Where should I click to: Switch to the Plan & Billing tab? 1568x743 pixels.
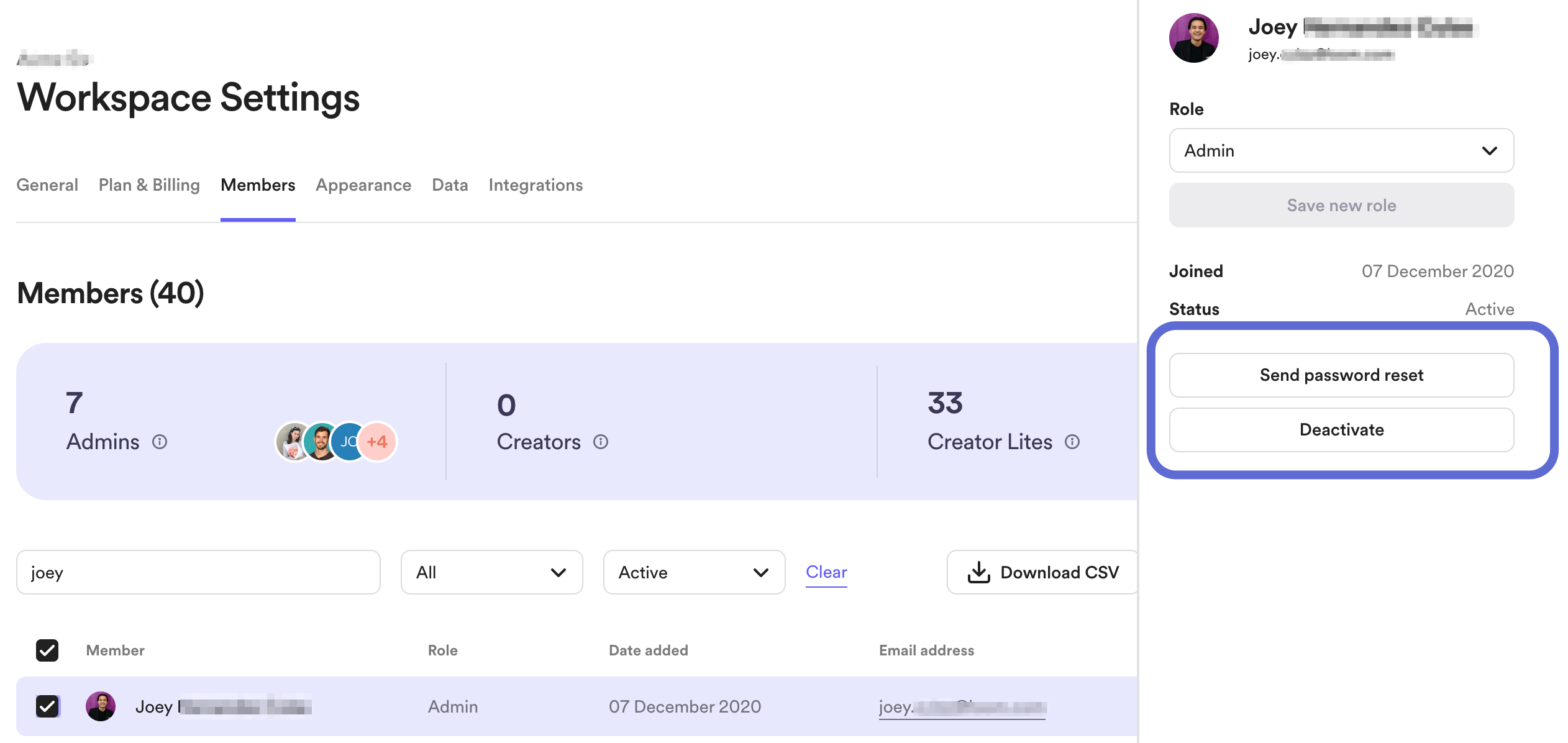149,185
